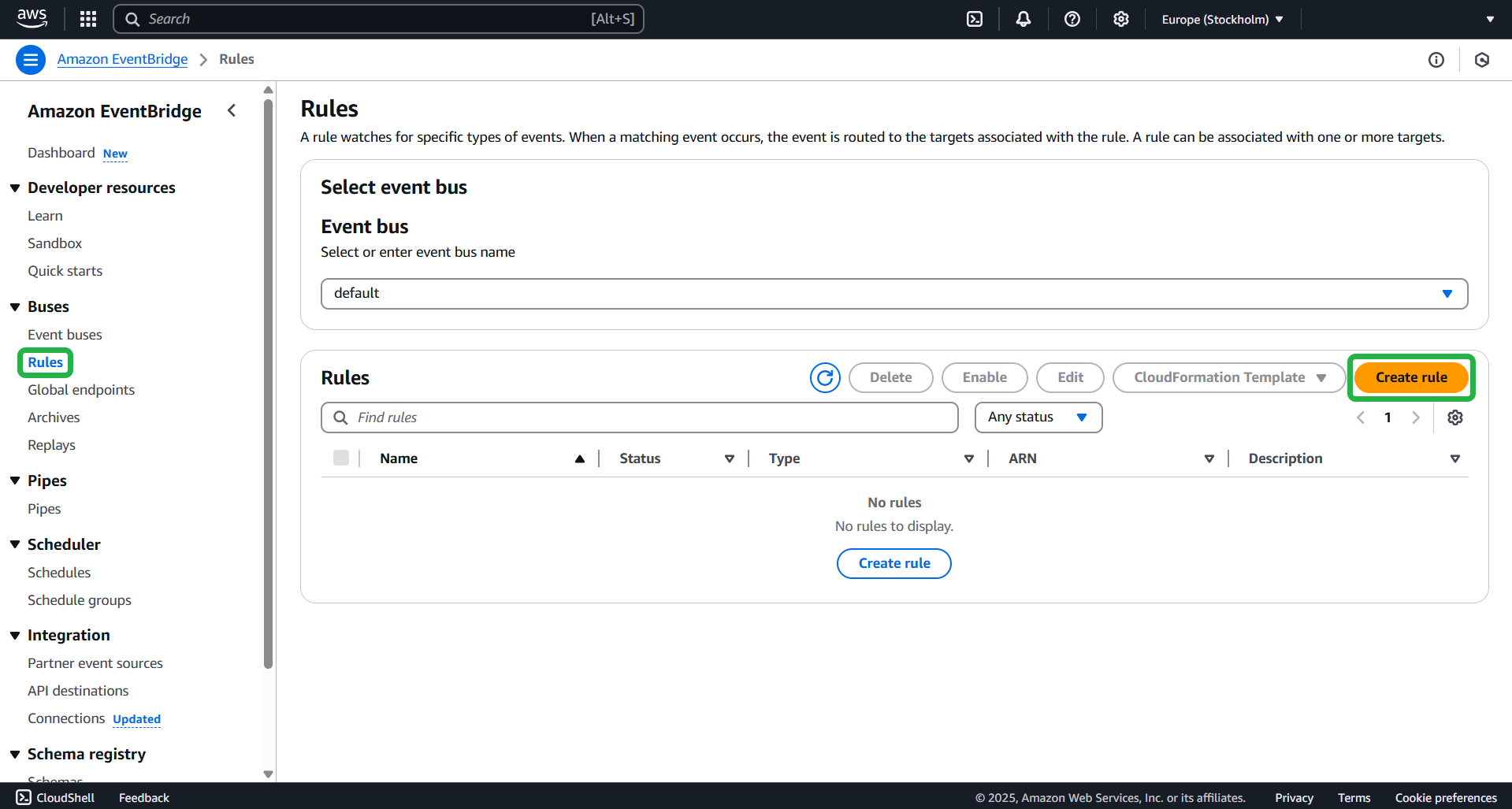Viewport: 1512px width, 809px height.
Task: Open the info panel icon
Action: click(x=1436, y=60)
